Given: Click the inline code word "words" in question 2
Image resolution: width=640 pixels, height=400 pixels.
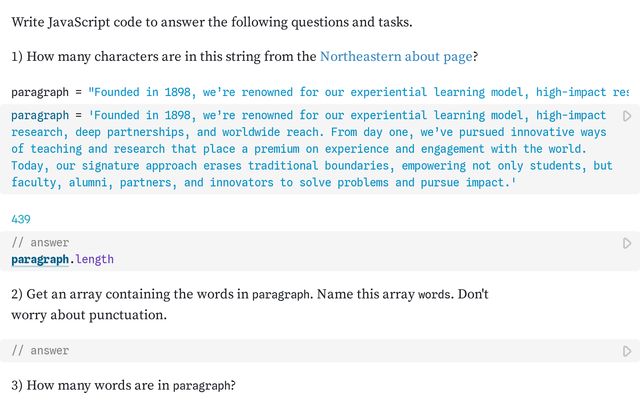Looking at the screenshot, I should 434,294.
